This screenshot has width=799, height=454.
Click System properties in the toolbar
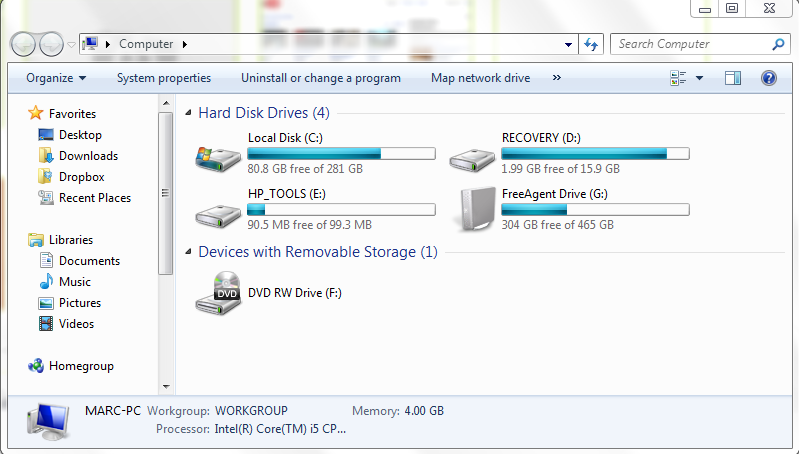(164, 78)
